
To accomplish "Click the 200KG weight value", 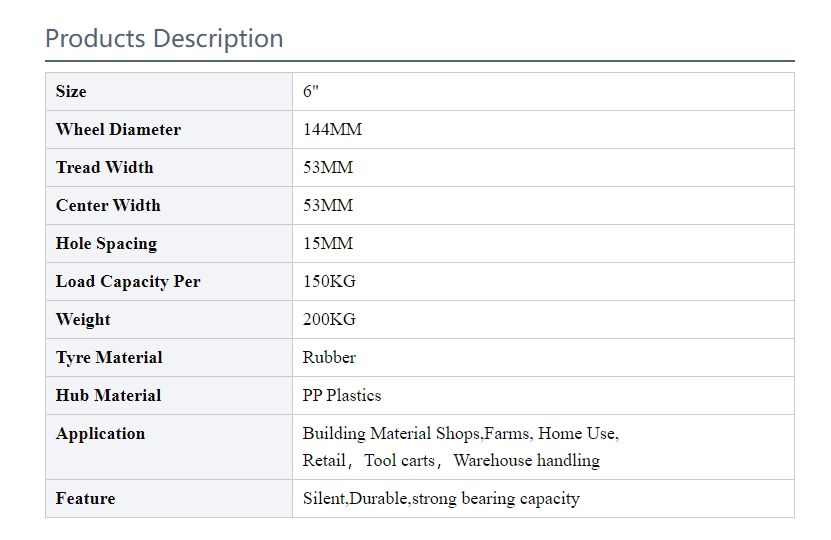I will (329, 320).
